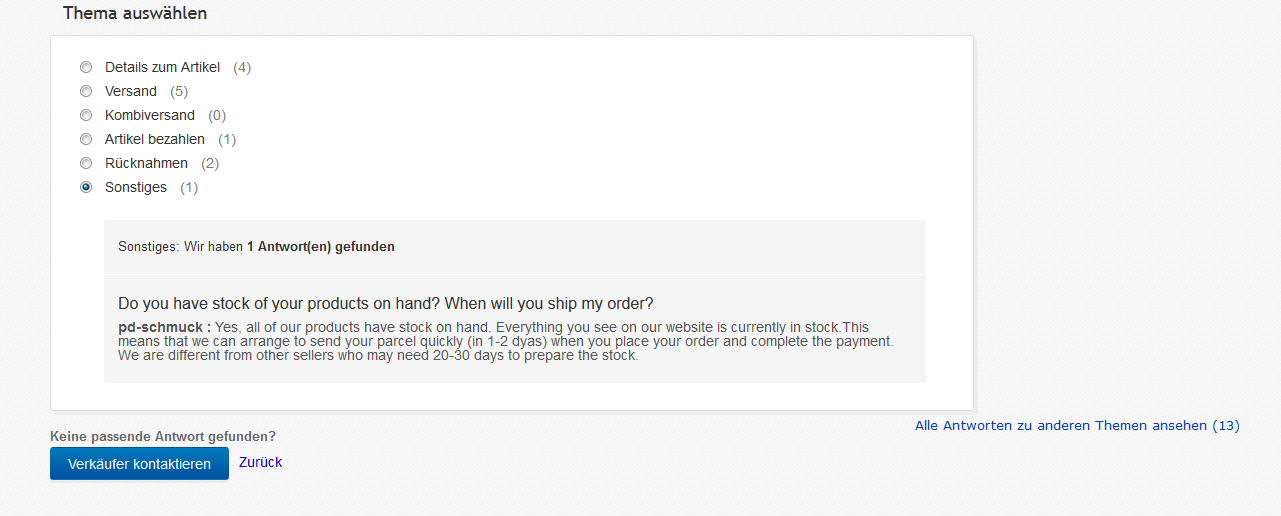
Task: Choose the "Rücknahmen" radio button
Action: pyautogui.click(x=86, y=163)
